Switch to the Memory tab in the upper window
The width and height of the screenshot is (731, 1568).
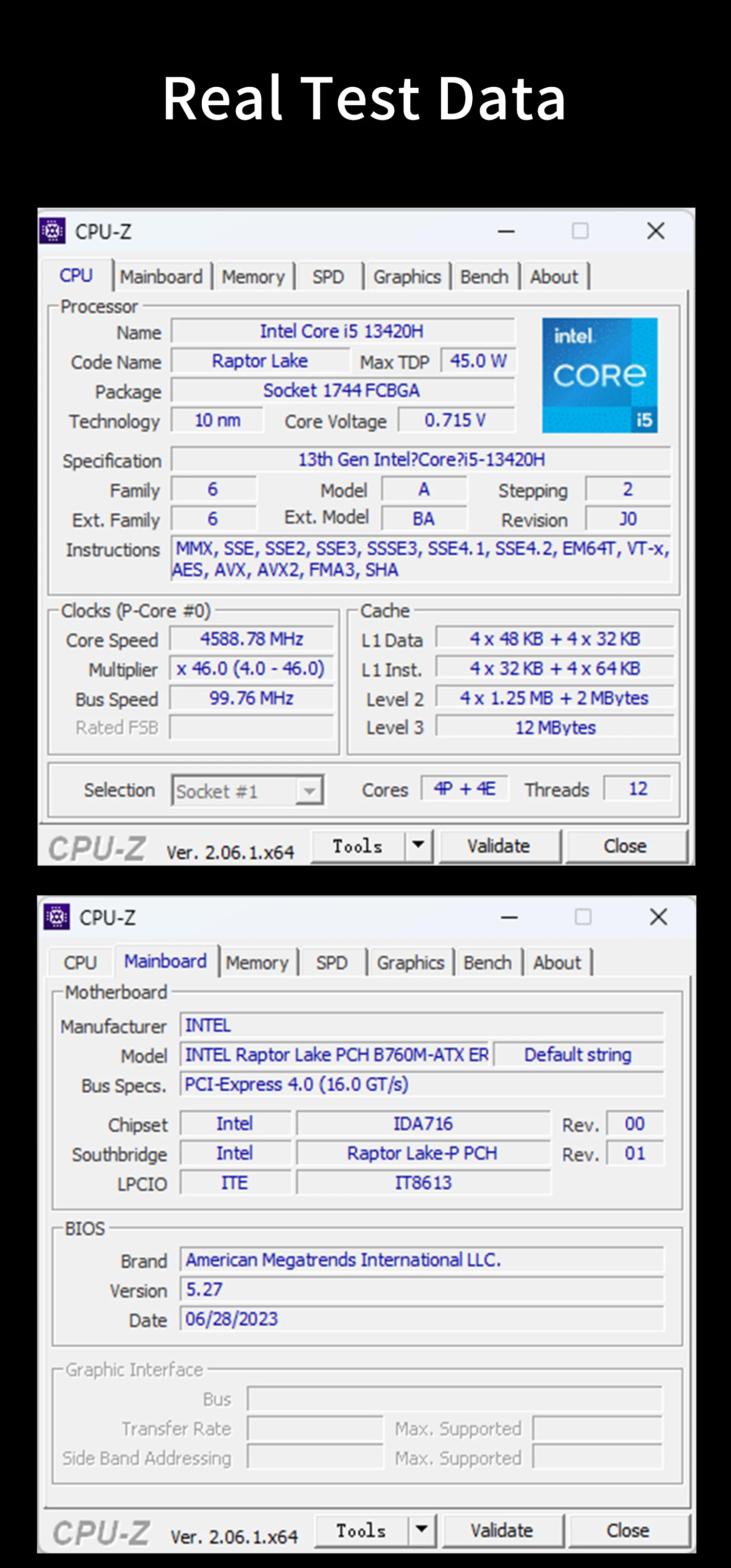click(253, 277)
